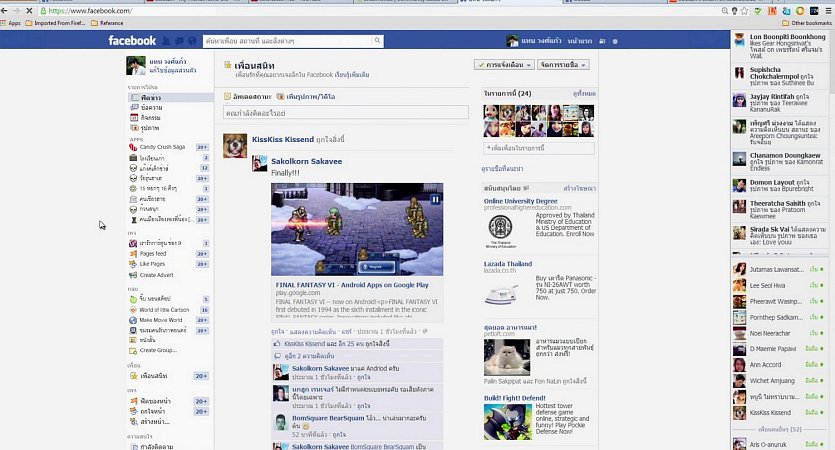Expand the manage list dropdown button
Viewport: 835px width, 450px height.
tap(563, 64)
